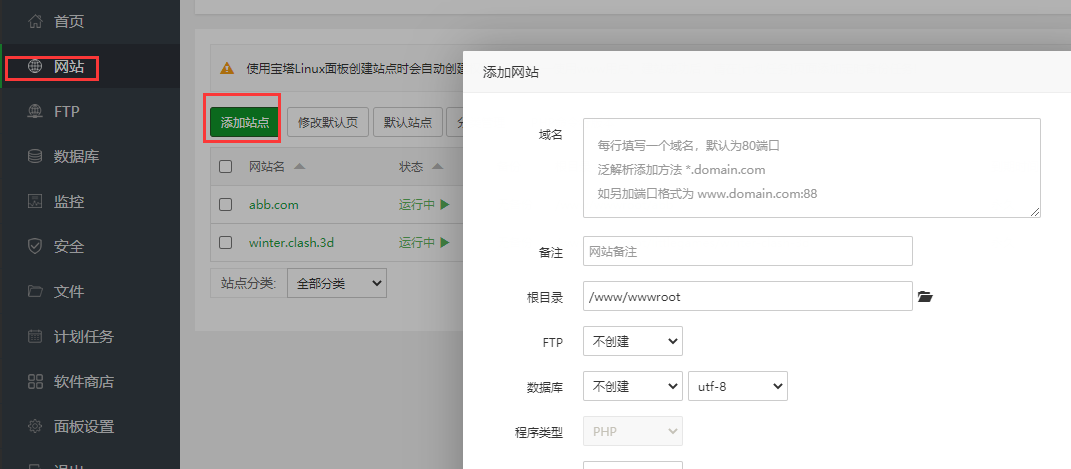
Task: Click 运行中 status for winter.clash.3d
Action: (x=417, y=242)
